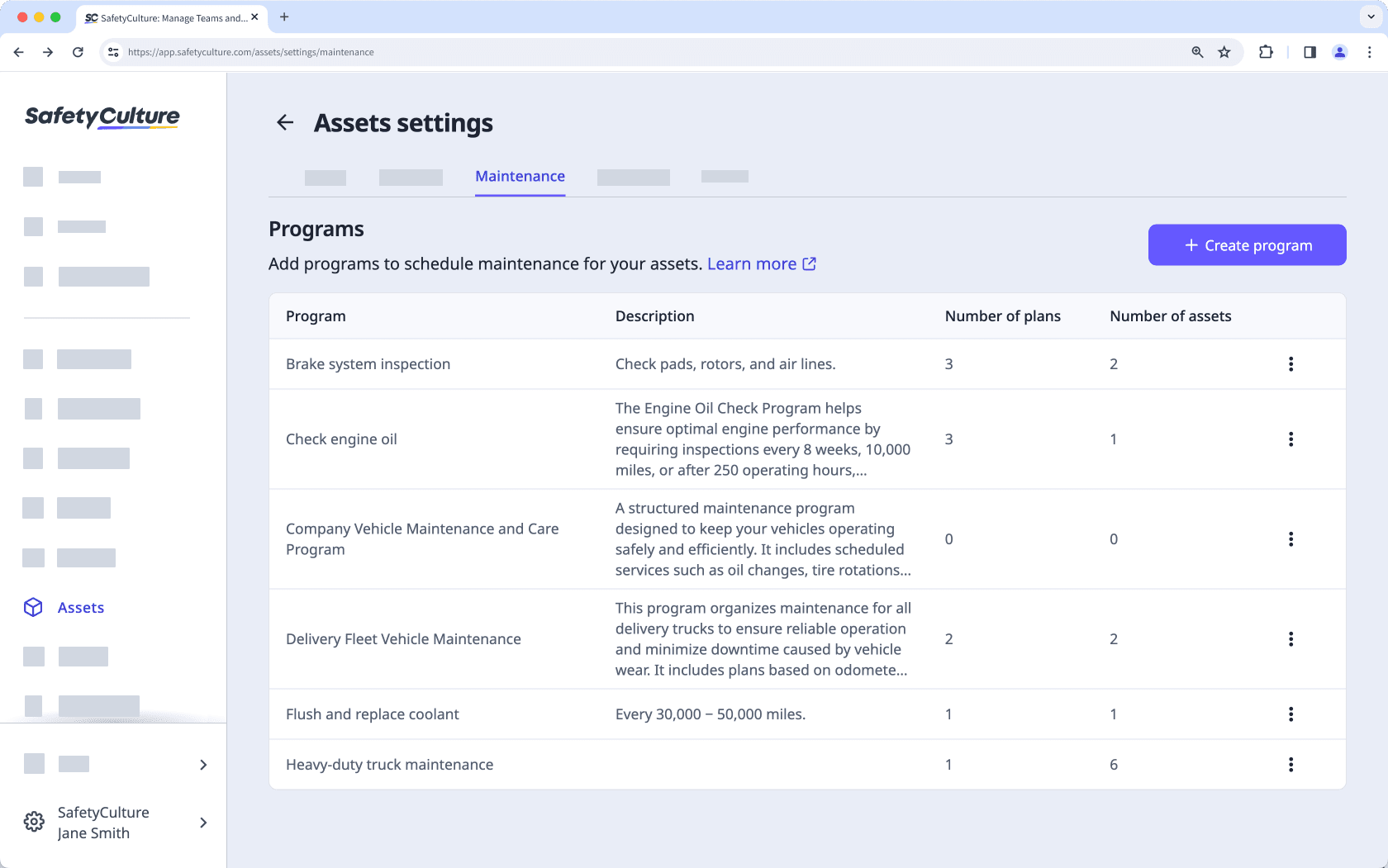1388x868 pixels.
Task: Open Chrome's three-dot menu
Action: [x=1369, y=51]
